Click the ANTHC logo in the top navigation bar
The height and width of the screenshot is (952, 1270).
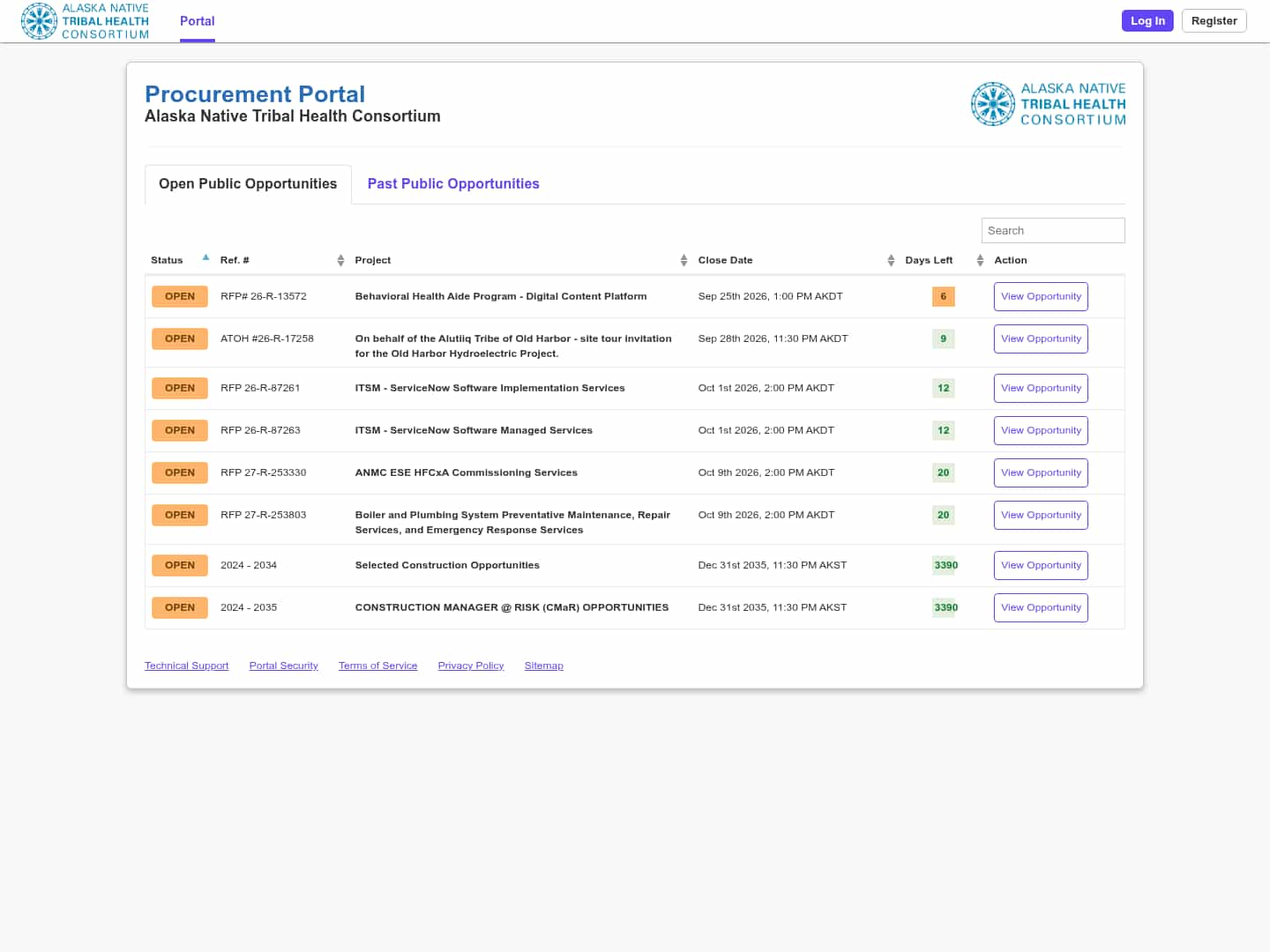pos(85,21)
